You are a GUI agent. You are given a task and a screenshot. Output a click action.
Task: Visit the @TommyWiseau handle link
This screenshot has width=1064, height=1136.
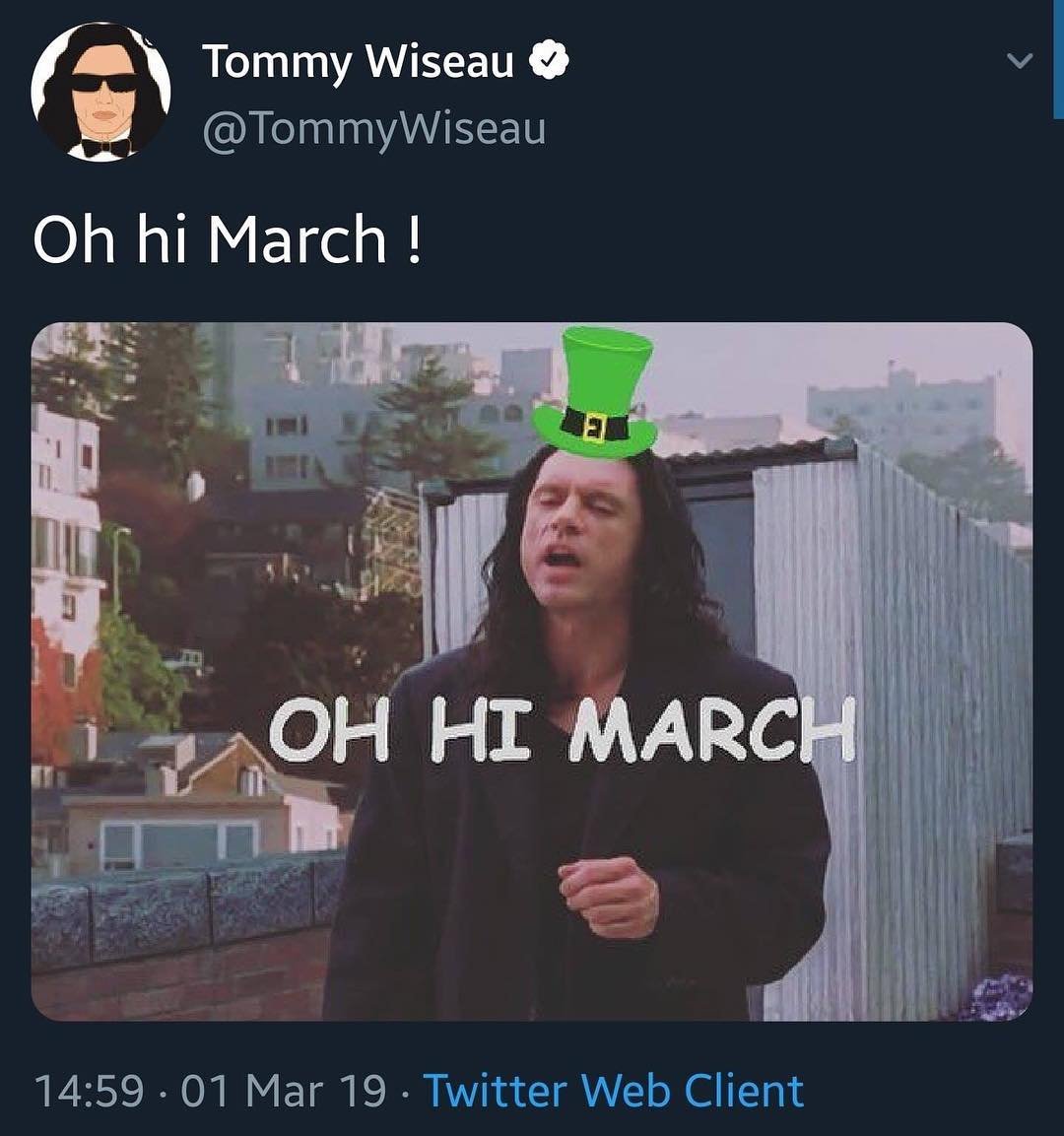point(373,129)
